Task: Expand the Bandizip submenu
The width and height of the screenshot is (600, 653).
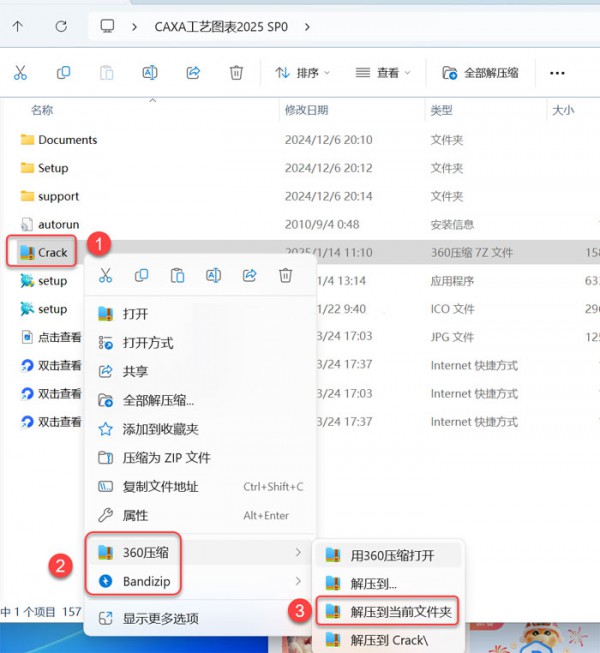Action: pyautogui.click(x=200, y=581)
